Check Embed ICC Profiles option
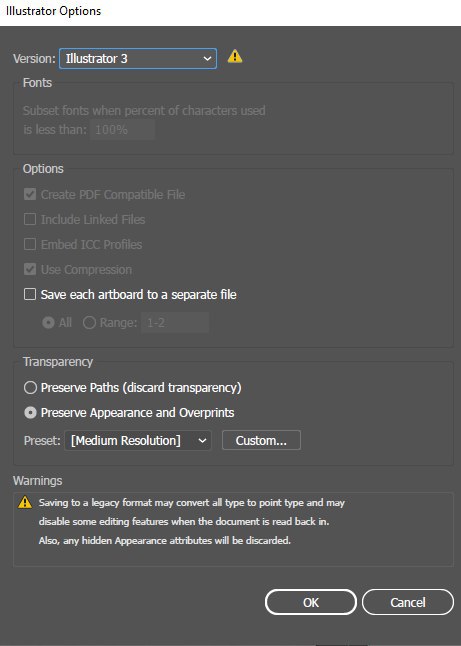The height and width of the screenshot is (646, 461). [x=30, y=244]
